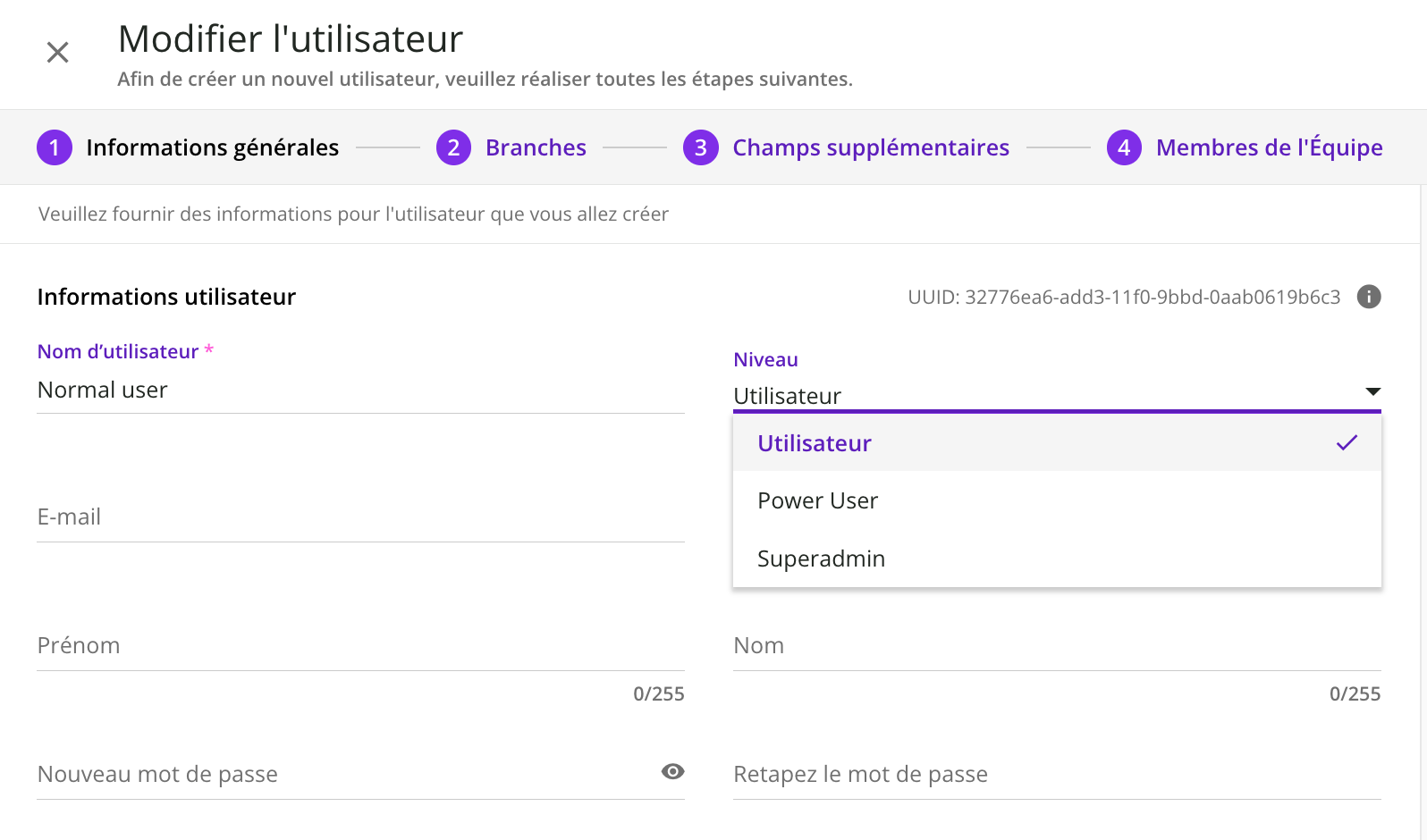The image size is (1427, 840).
Task: Click the step 2 circle icon
Action: click(453, 147)
